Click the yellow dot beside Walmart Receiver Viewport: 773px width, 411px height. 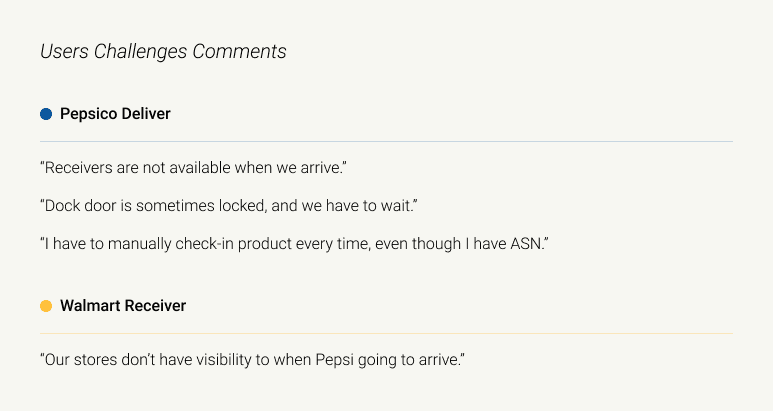click(46, 306)
